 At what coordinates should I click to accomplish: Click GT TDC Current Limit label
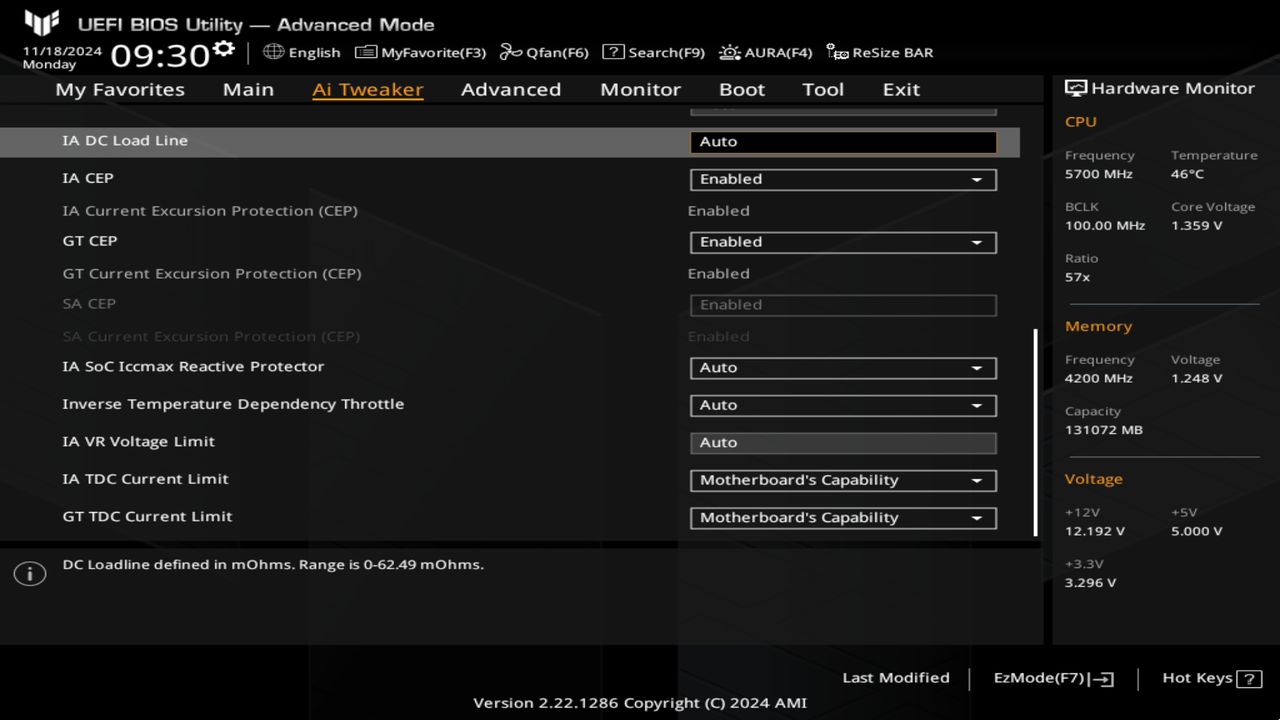(x=147, y=517)
